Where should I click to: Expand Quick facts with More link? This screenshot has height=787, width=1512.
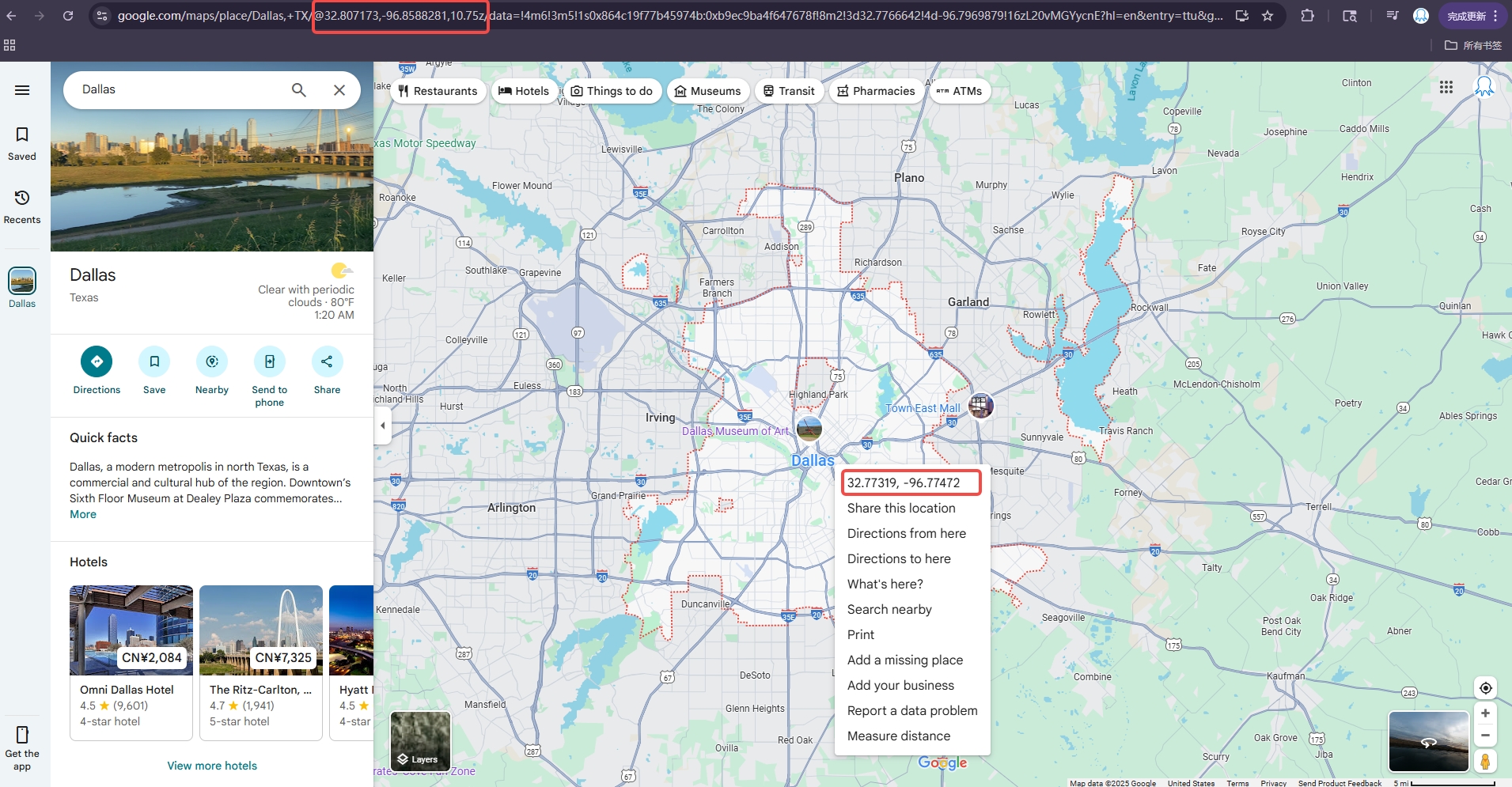tap(83, 514)
